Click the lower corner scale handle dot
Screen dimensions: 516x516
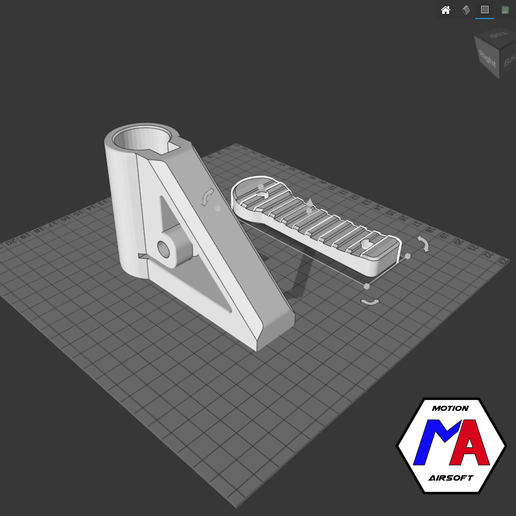pos(367,286)
